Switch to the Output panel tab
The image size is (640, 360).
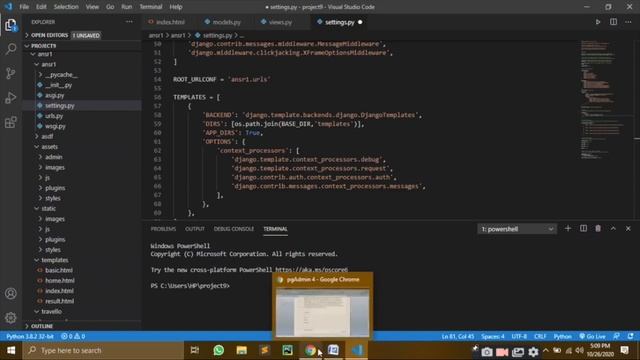pos(195,229)
